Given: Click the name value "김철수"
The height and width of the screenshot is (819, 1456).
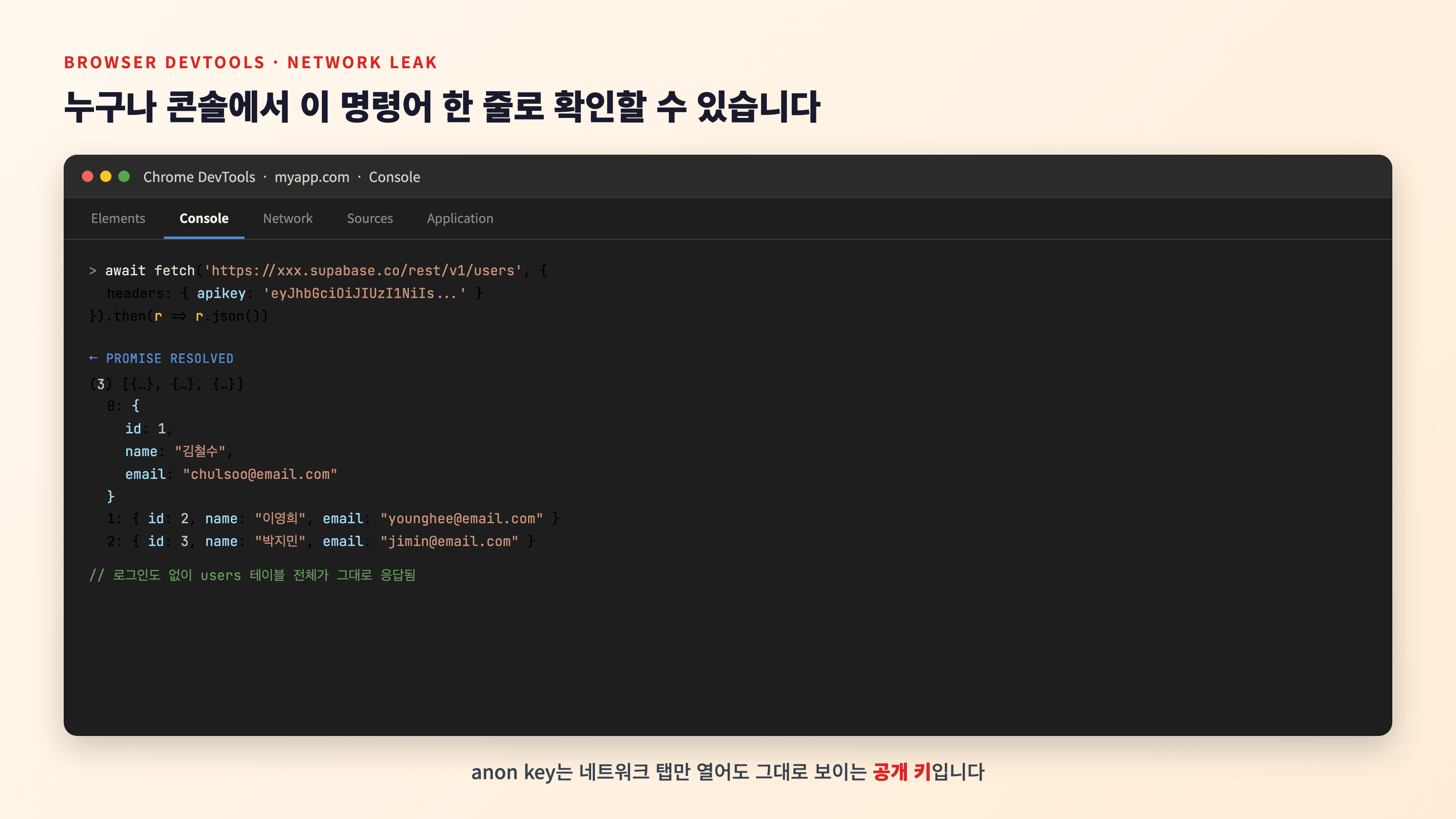Looking at the screenshot, I should pyautogui.click(x=200, y=451).
